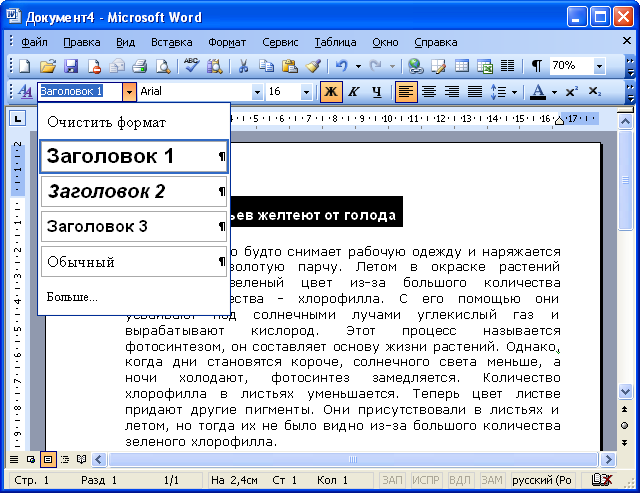Insert a table from the toolbar
The image size is (640, 493).
[x=462, y=66]
